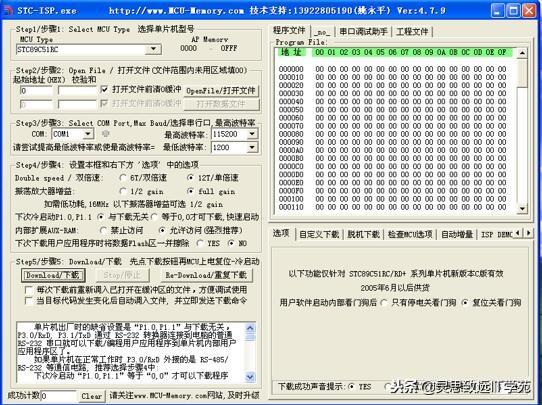Click the OpenFile button

pos(221,91)
